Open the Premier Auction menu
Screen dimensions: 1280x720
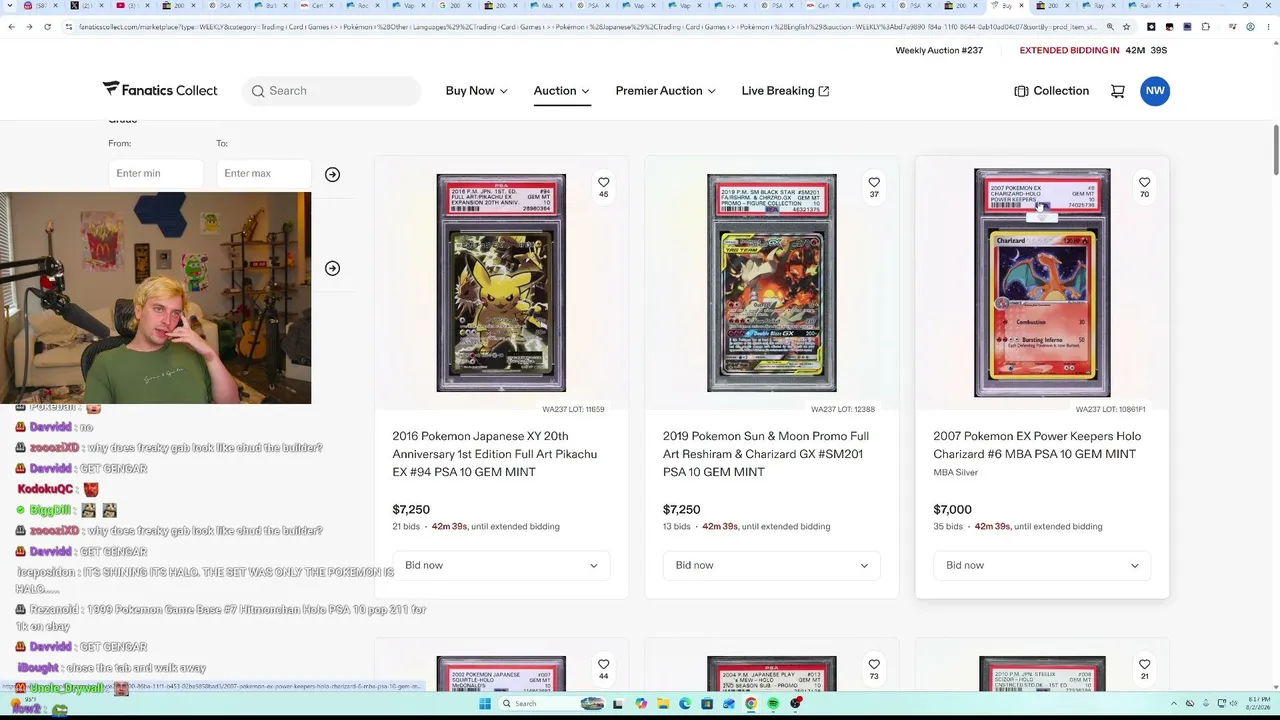(666, 91)
